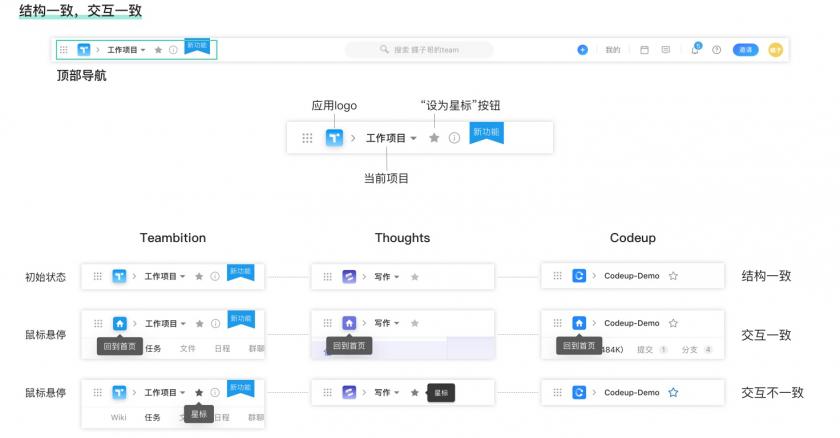This screenshot has height=438, width=840.
Task: Open the app grid in the Codeup 交互一致 row
Action: pyautogui.click(x=558, y=323)
